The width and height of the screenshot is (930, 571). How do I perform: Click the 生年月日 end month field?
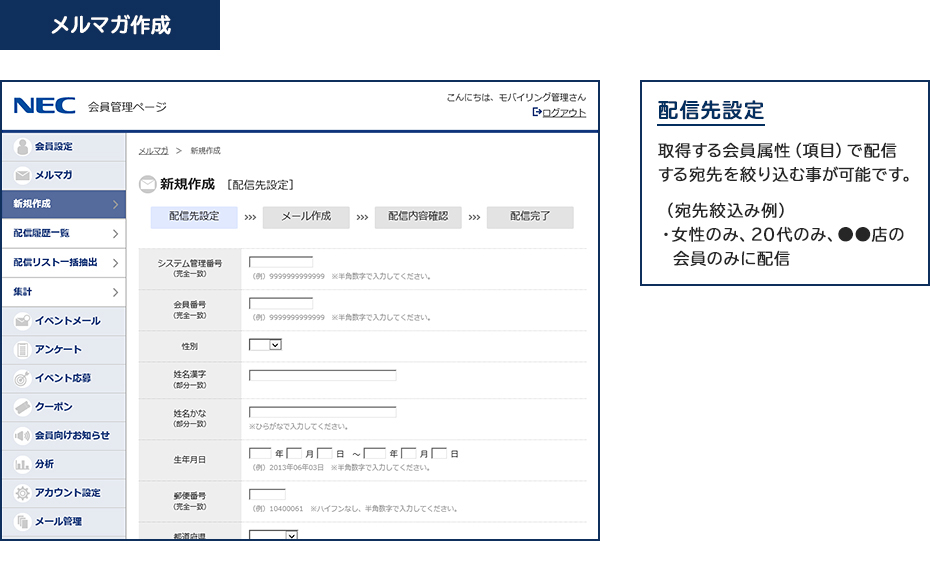click(x=409, y=454)
